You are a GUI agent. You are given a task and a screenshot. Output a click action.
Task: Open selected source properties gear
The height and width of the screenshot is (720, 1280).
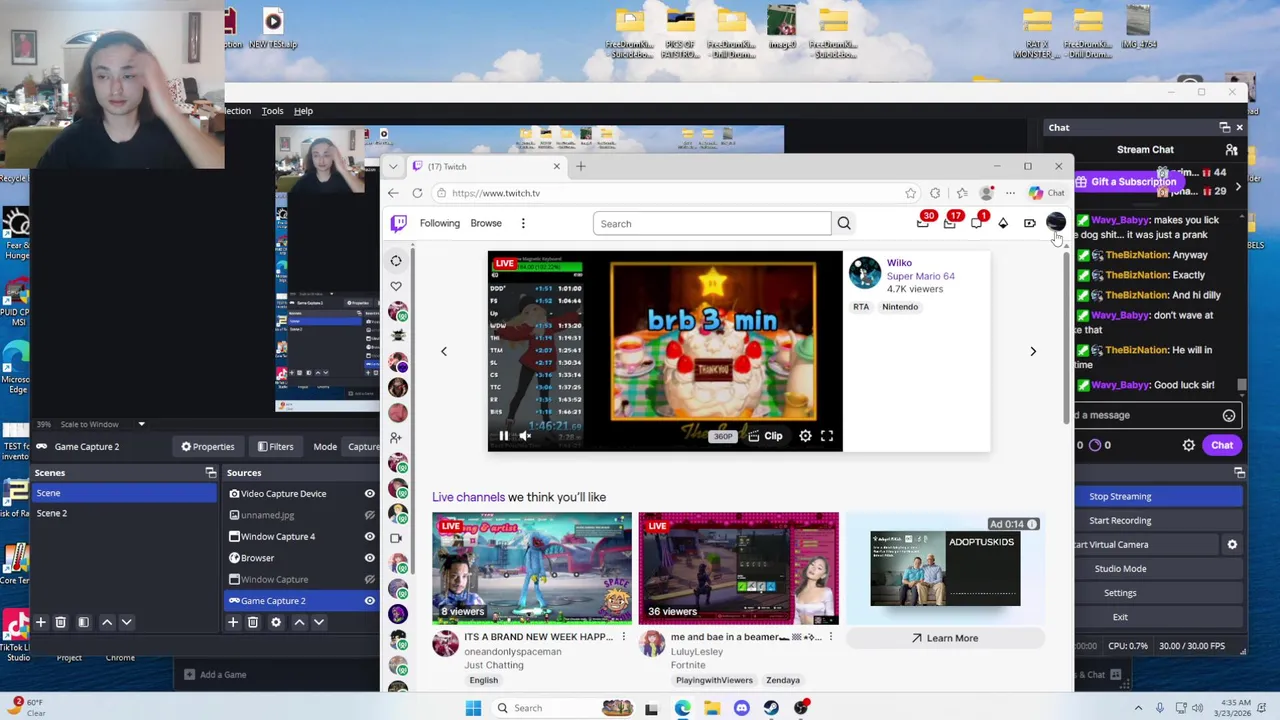click(276, 622)
